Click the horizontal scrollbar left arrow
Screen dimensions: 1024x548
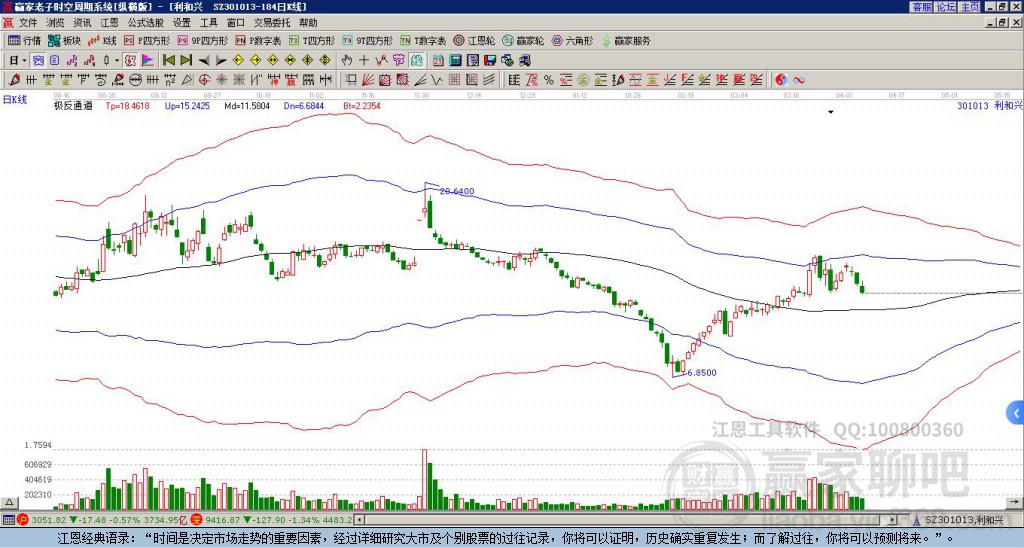tap(359, 520)
